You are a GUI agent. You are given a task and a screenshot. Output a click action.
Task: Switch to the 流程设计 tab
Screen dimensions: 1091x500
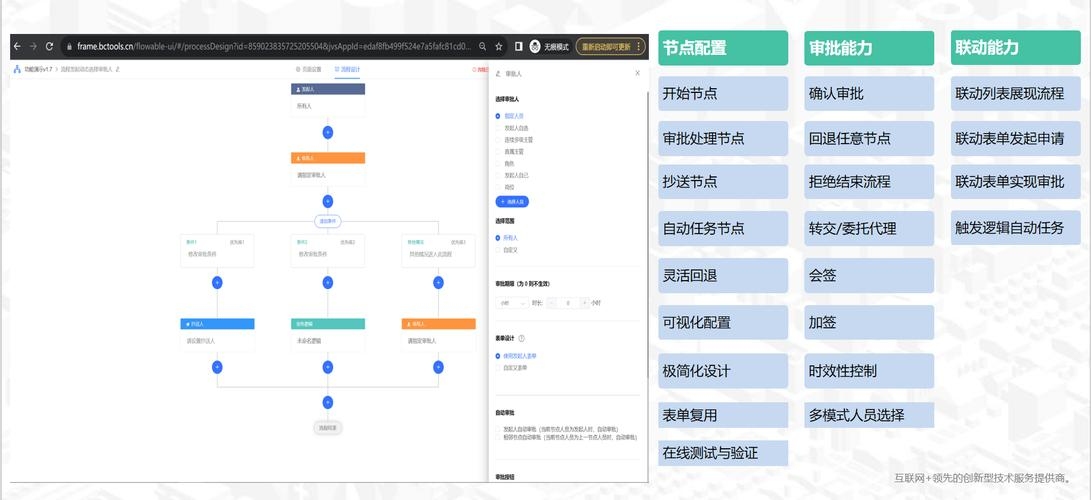pos(347,70)
